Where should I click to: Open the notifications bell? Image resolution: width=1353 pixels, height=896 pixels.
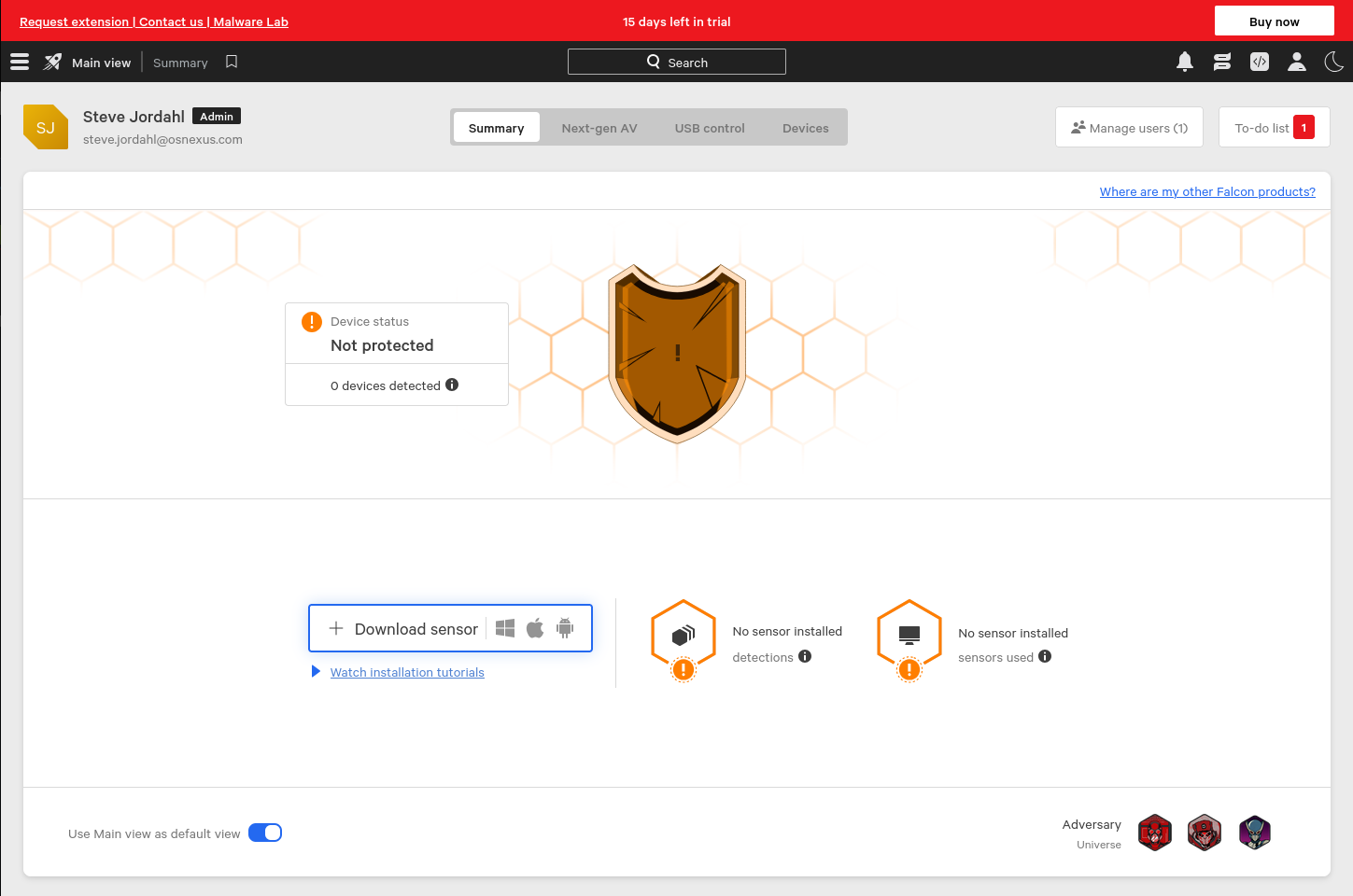coord(1185,62)
